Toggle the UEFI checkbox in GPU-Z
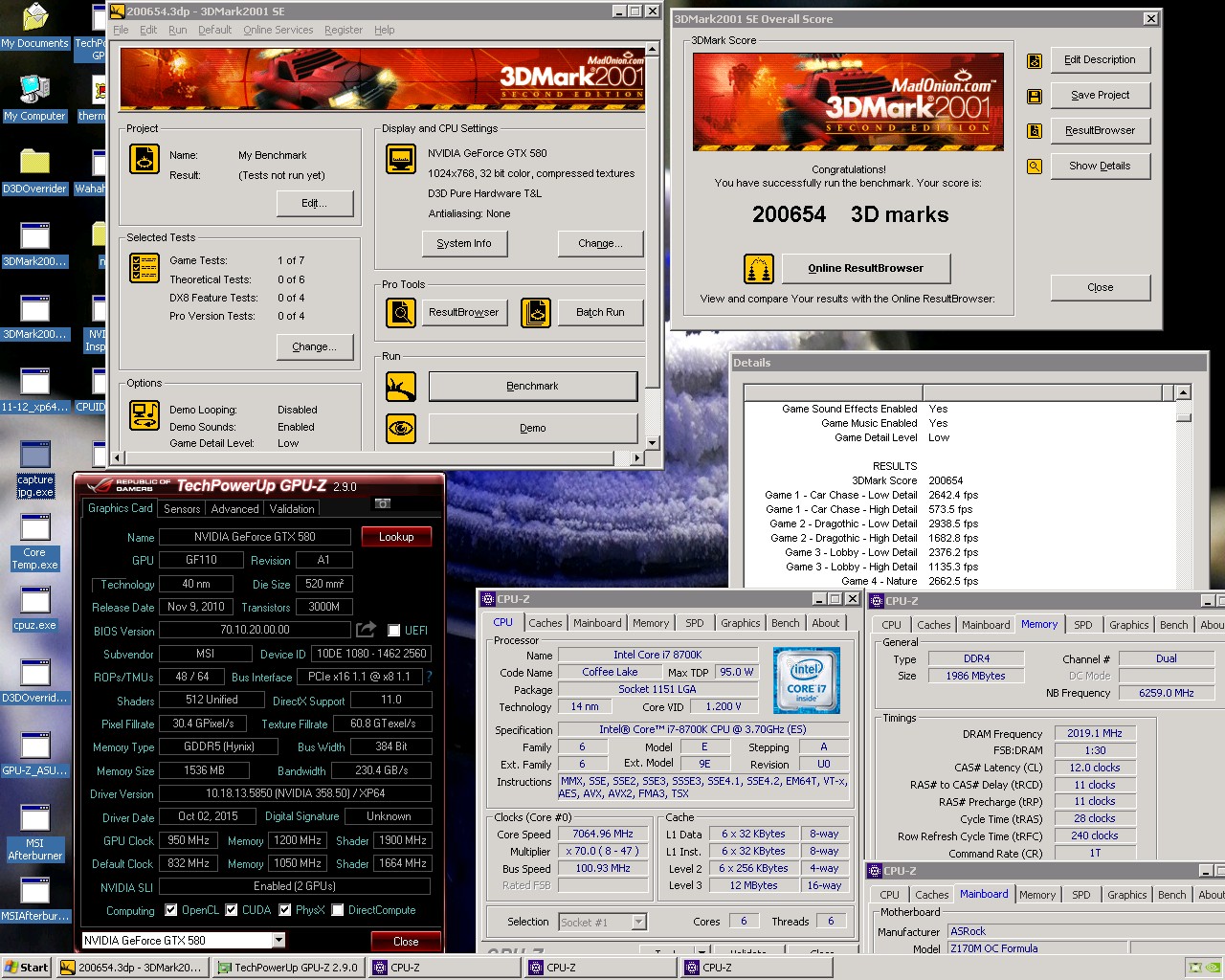The width and height of the screenshot is (1225, 980). point(393,631)
